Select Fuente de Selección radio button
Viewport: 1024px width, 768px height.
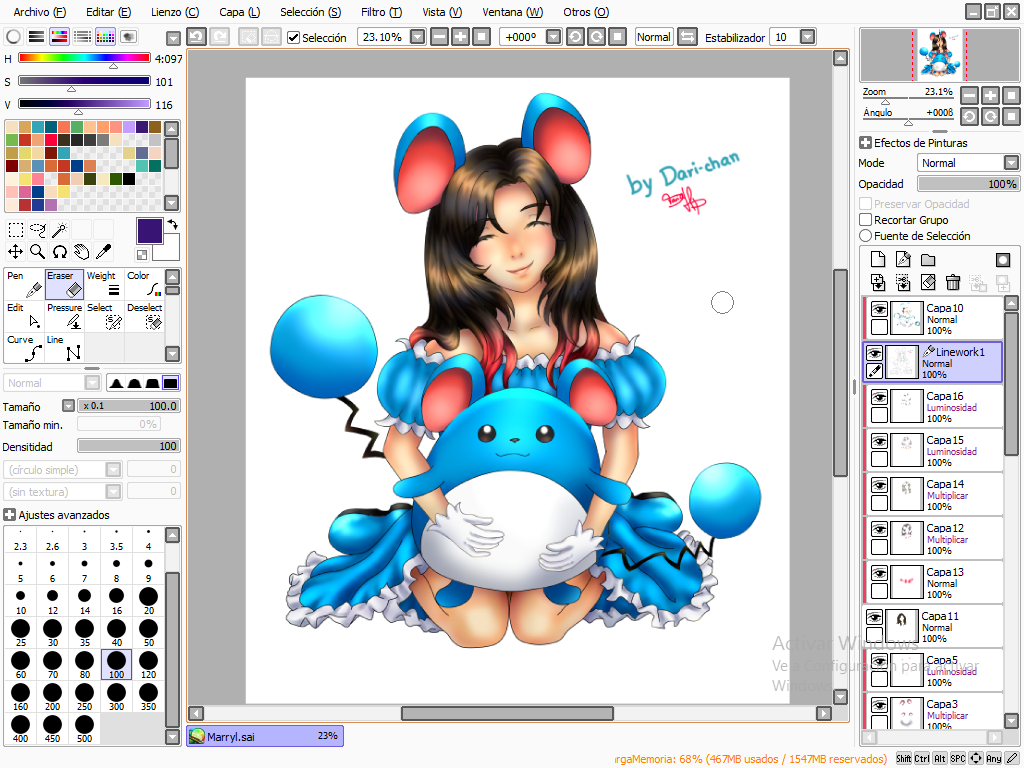(865, 236)
